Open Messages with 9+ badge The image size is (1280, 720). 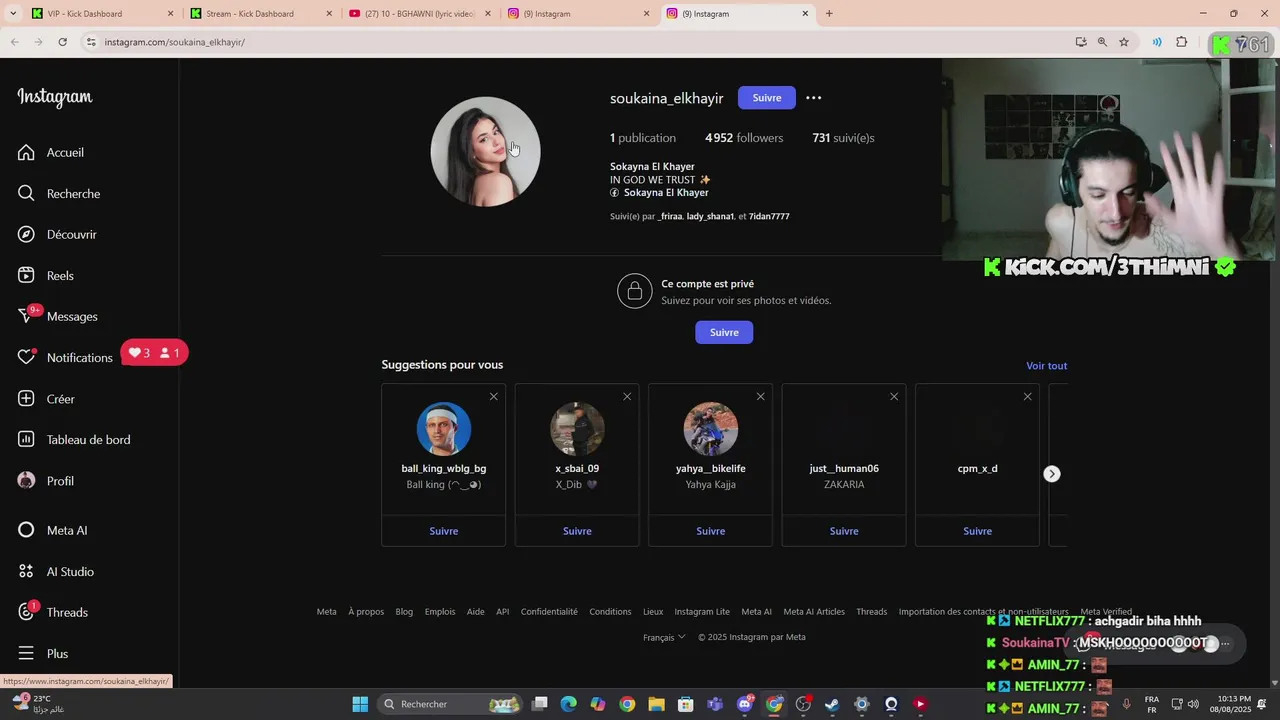pyautogui.click(x=58, y=316)
